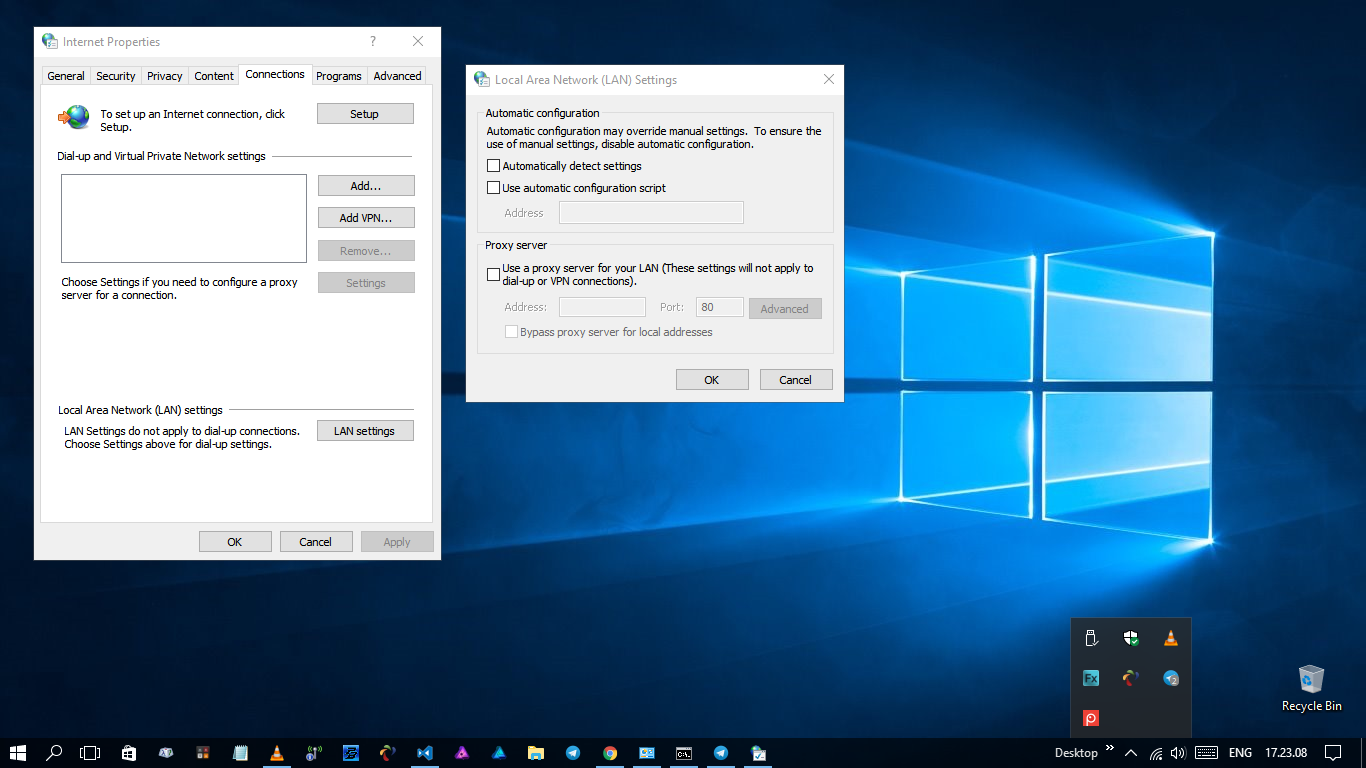Open the touch keyboard icon
This screenshot has width=1366, height=768.
pyautogui.click(x=1206, y=753)
